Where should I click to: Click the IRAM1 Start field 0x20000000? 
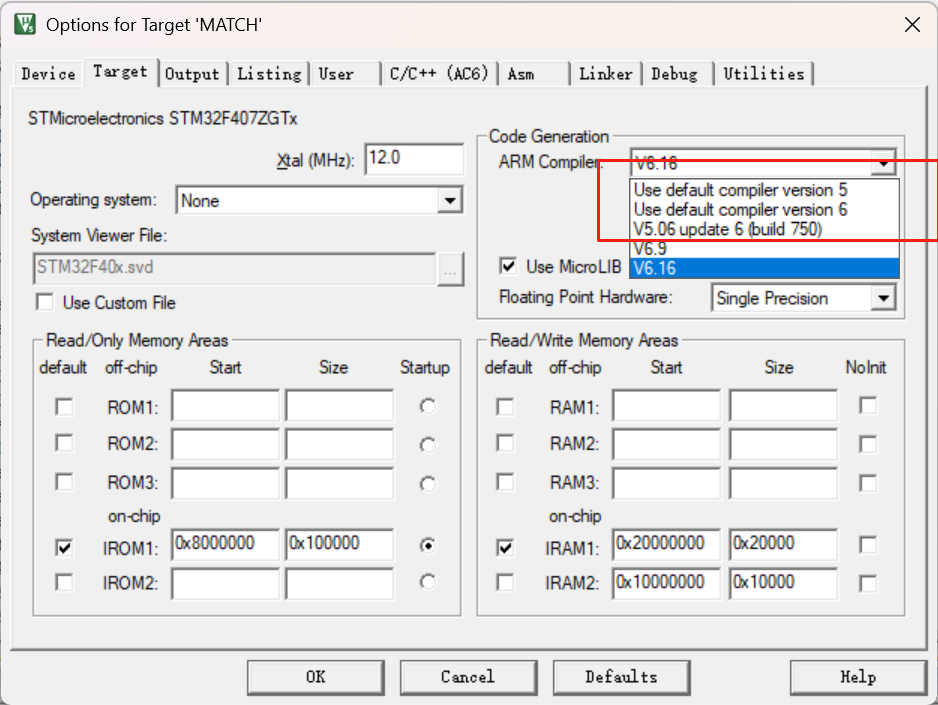click(666, 544)
